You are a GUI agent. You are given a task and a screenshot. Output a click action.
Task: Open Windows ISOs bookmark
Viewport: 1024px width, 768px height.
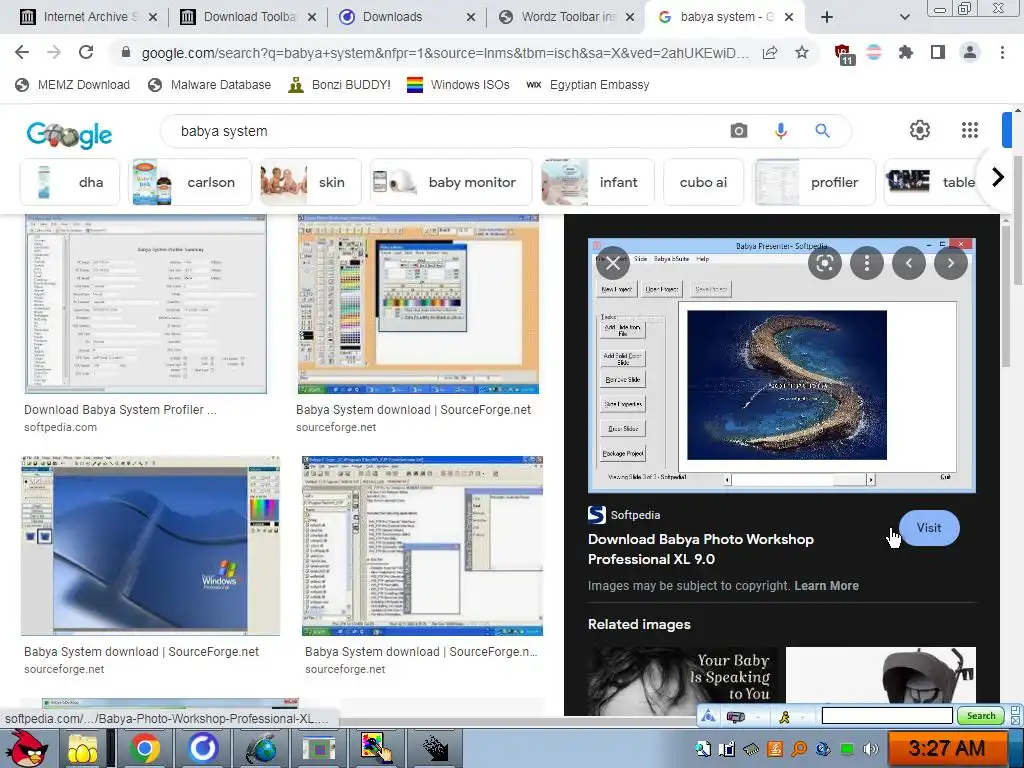tap(458, 85)
